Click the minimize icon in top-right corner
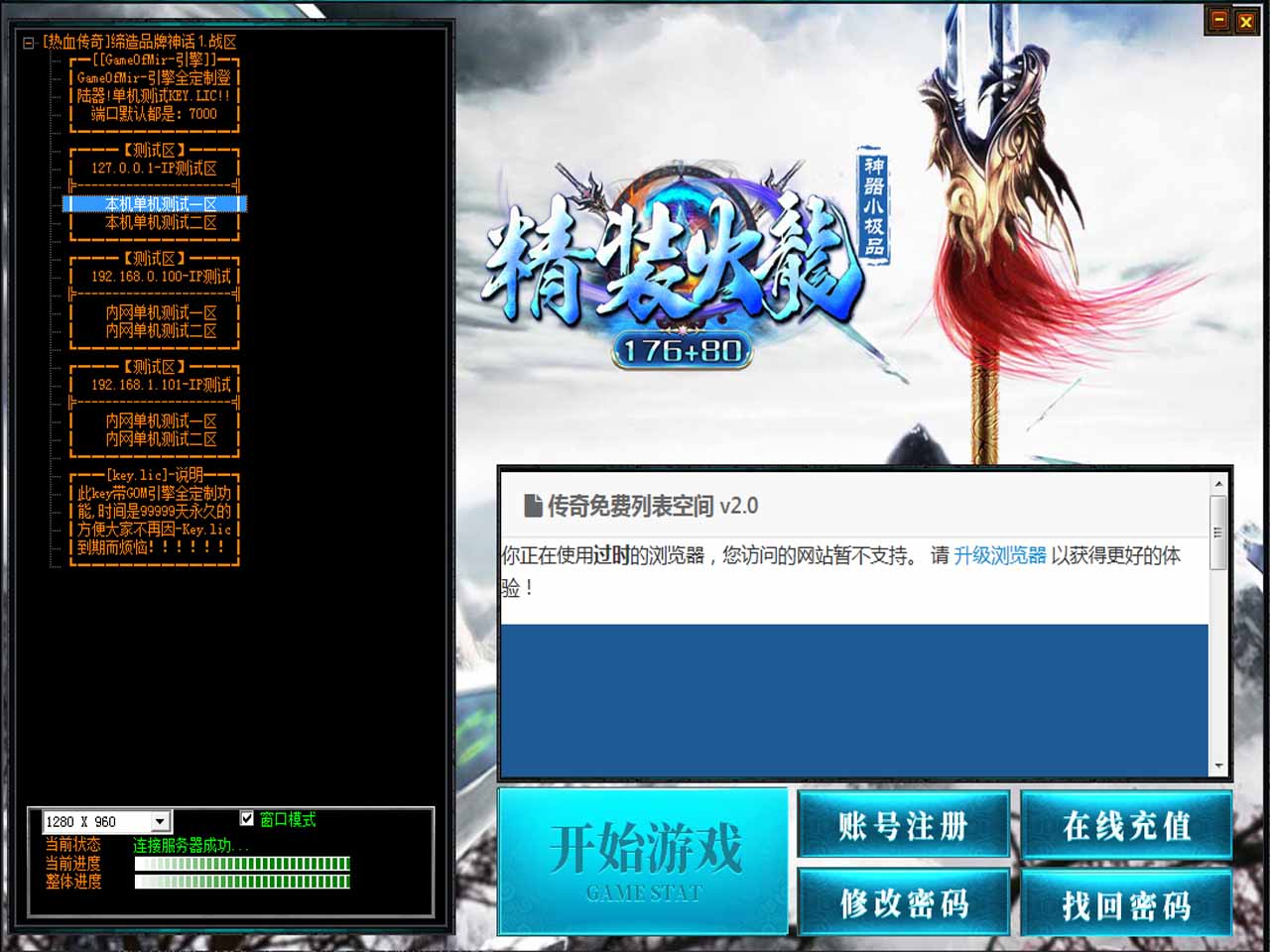 click(x=1219, y=20)
